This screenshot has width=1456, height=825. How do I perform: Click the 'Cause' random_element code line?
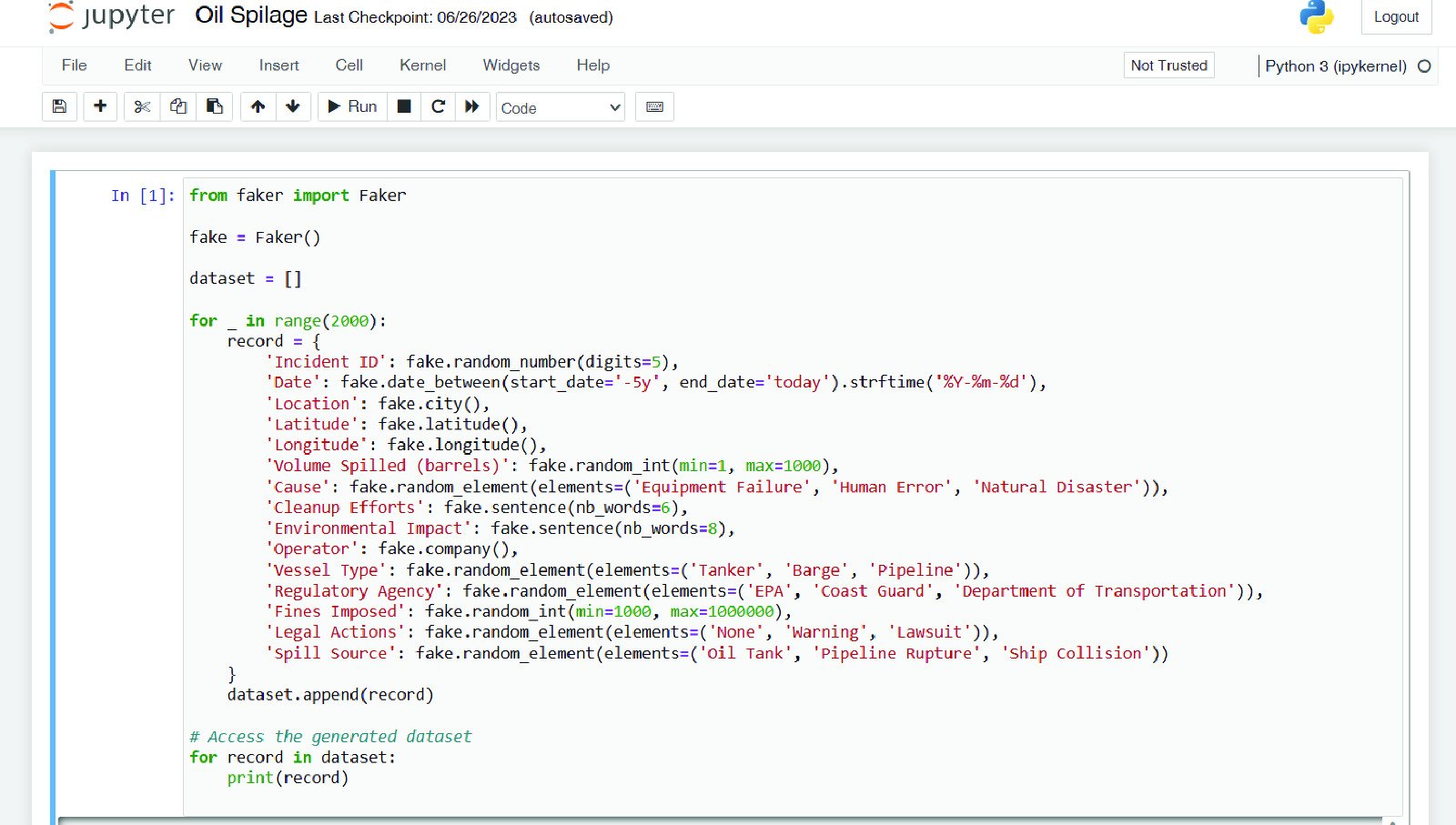pos(717,488)
